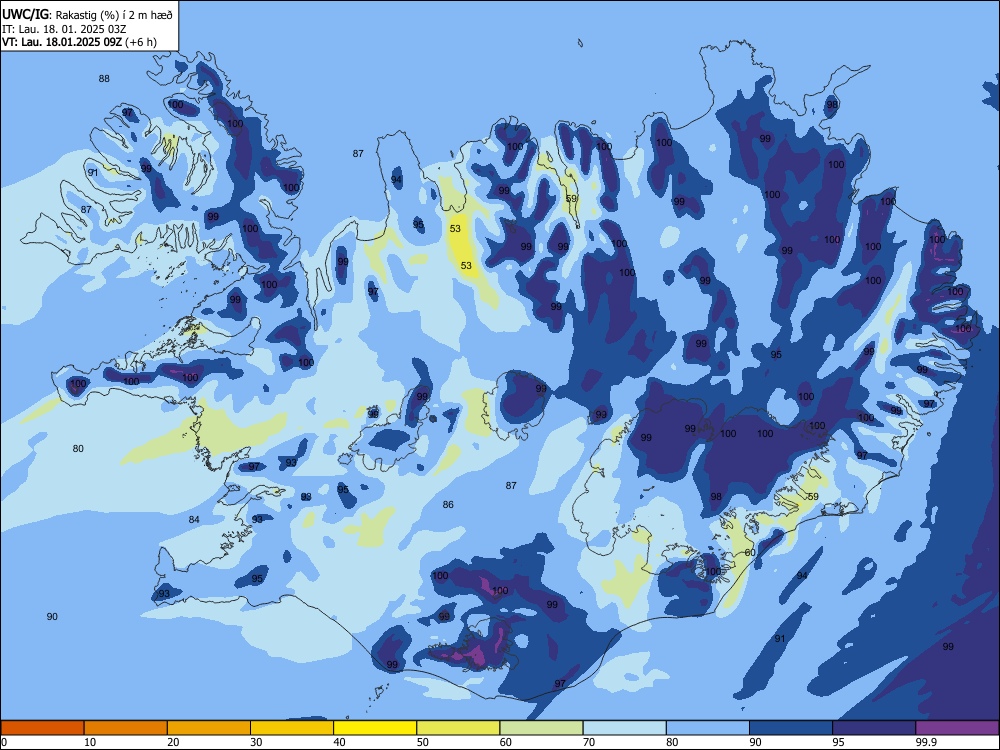Select the bright yellow 40–50 legend swatch
1000x750 pixels.
click(375, 728)
